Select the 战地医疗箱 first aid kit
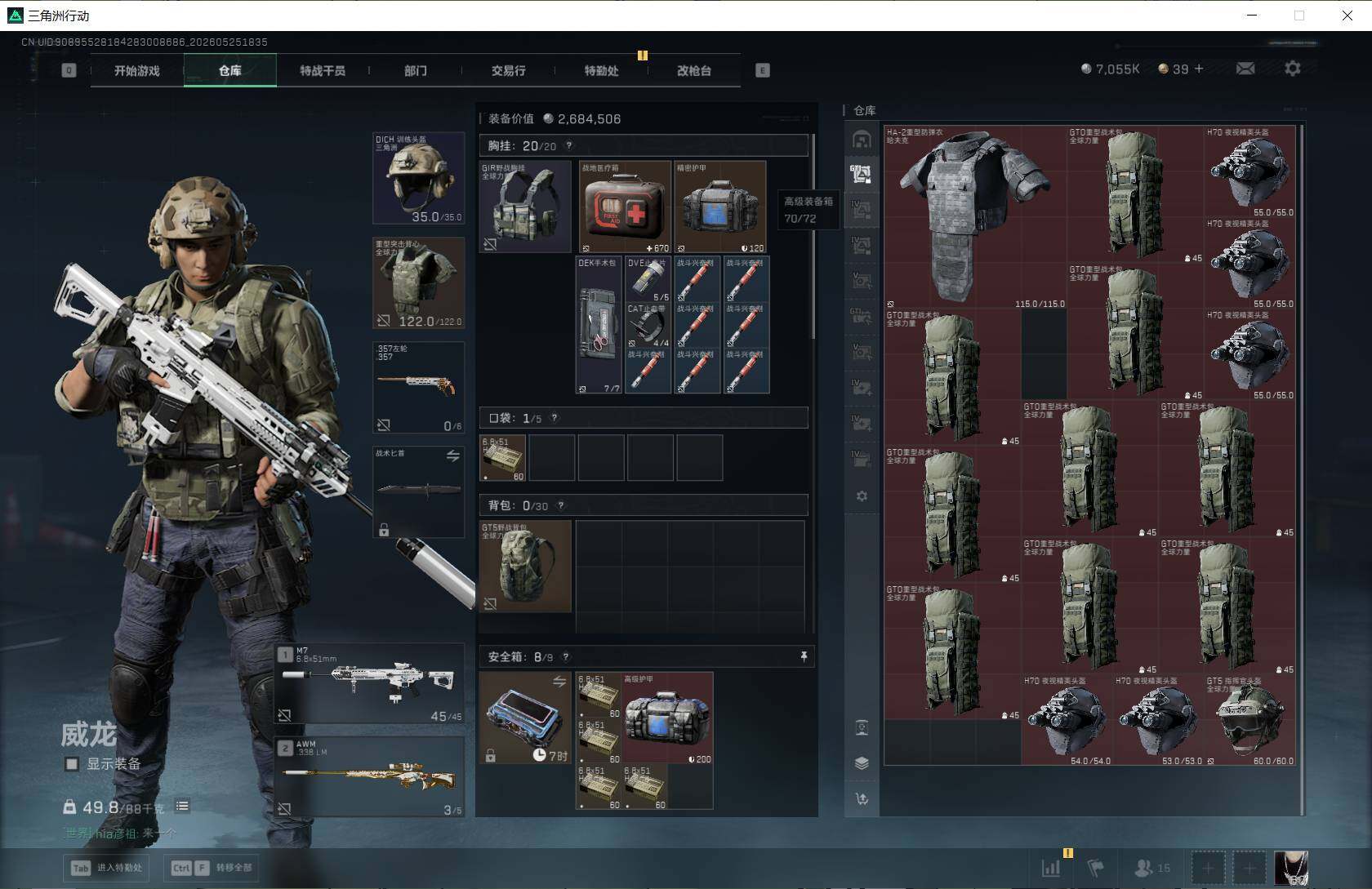1372x889 pixels. pyautogui.click(x=626, y=207)
